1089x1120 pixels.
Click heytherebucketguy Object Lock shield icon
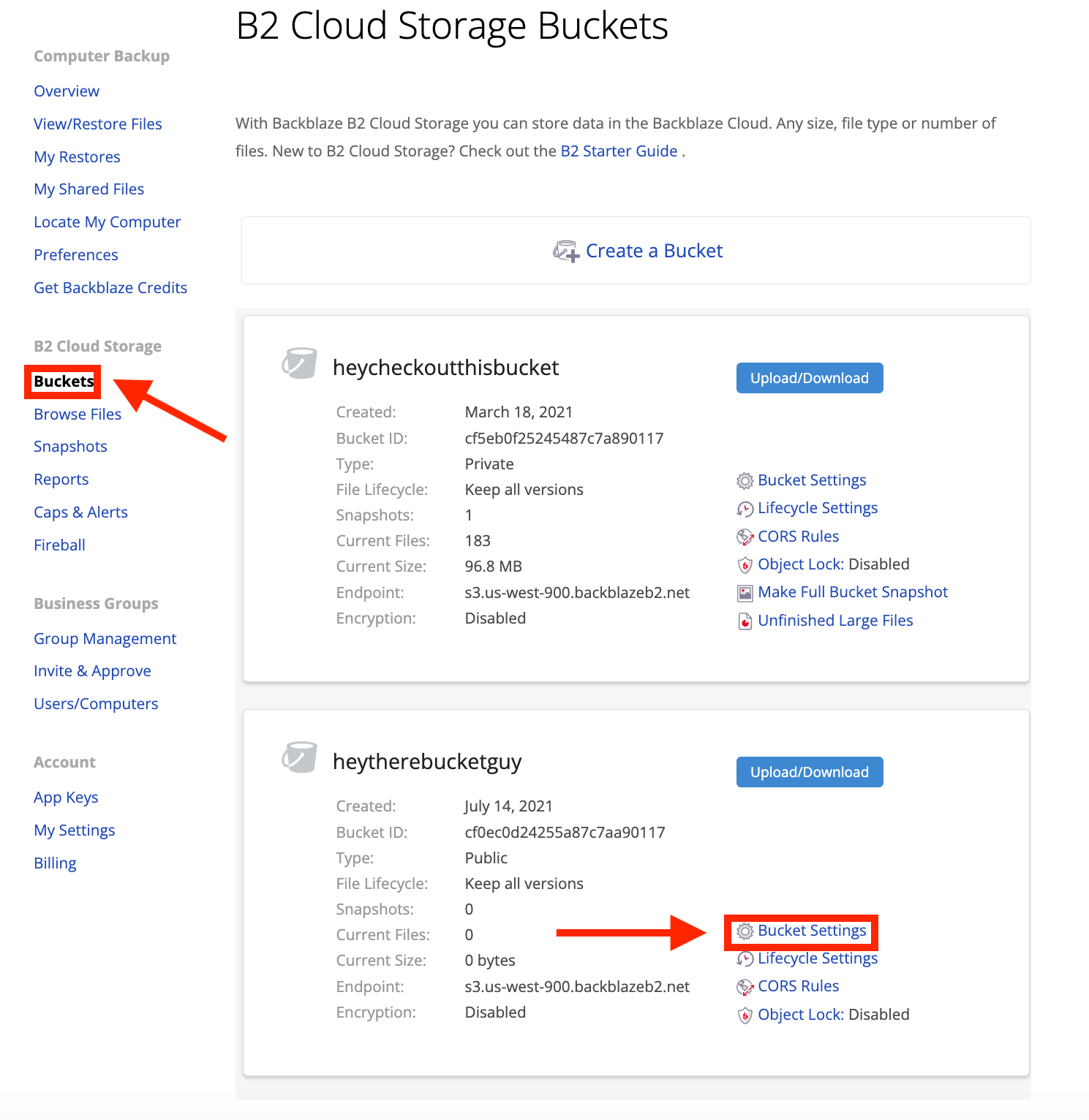(745, 1015)
